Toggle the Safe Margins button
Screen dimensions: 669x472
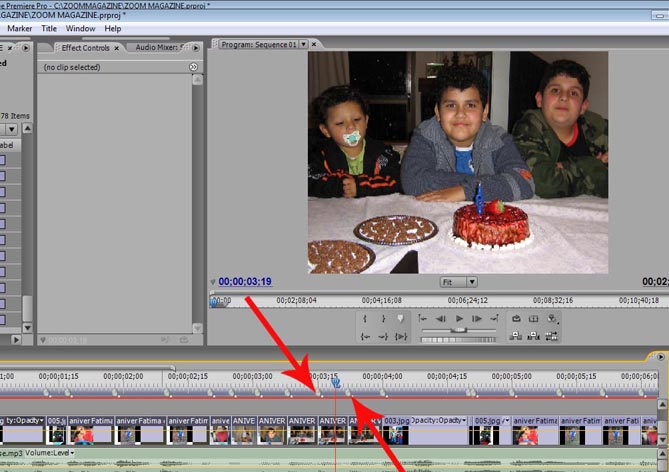[x=534, y=319]
